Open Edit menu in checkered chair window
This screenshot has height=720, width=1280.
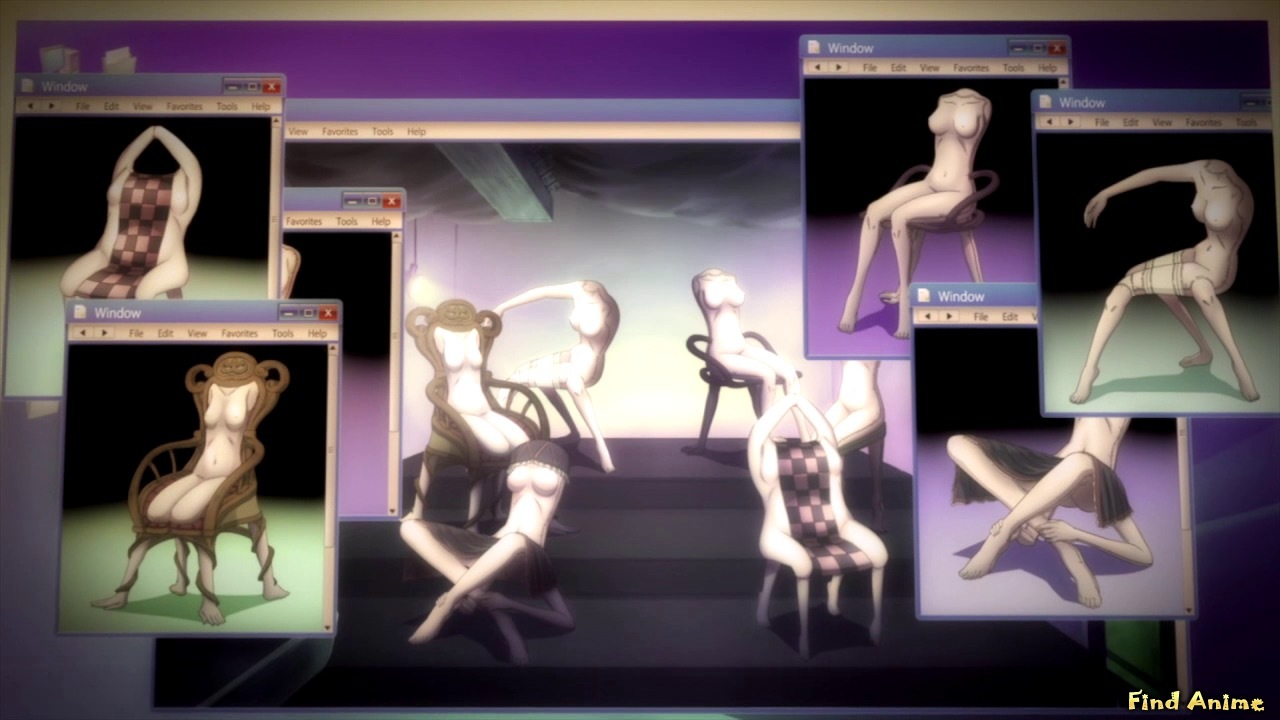pyautogui.click(x=112, y=106)
